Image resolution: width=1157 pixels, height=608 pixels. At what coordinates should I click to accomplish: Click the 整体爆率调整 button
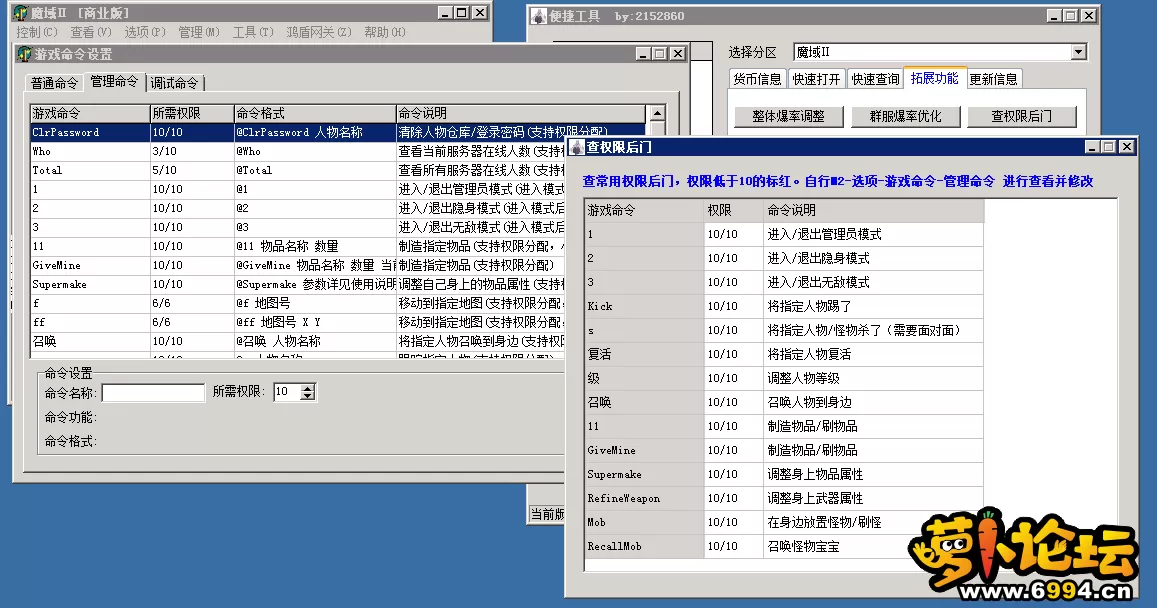[x=788, y=117]
